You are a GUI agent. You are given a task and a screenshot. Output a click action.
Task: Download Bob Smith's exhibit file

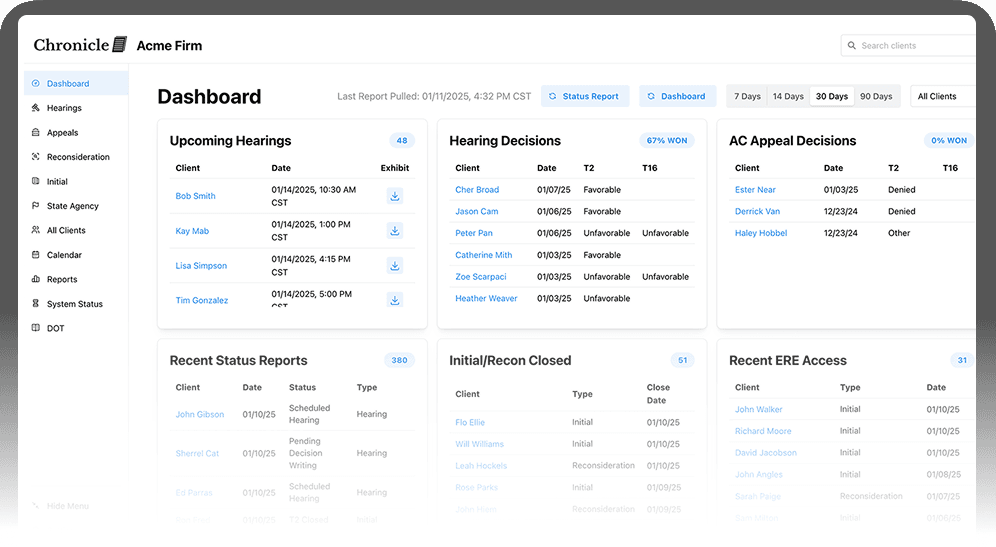pos(394,196)
